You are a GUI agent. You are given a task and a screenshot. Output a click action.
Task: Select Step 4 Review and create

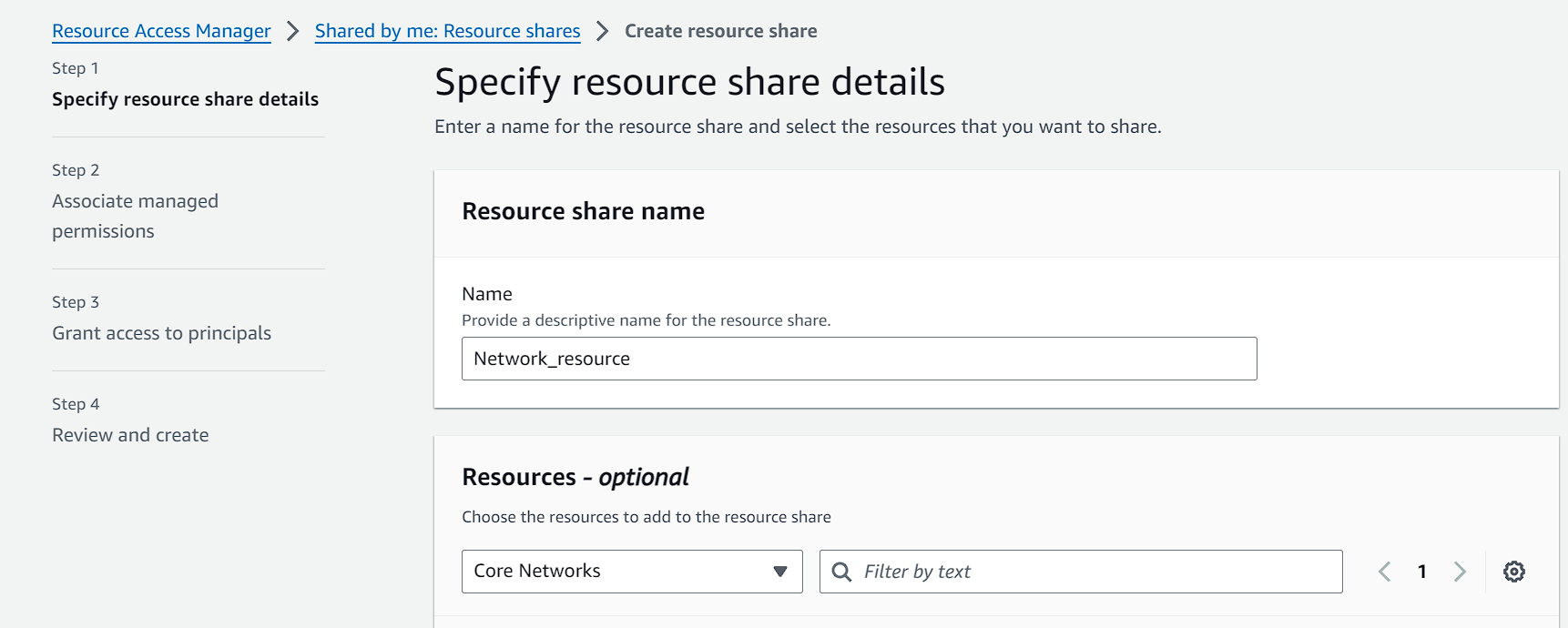click(x=130, y=435)
